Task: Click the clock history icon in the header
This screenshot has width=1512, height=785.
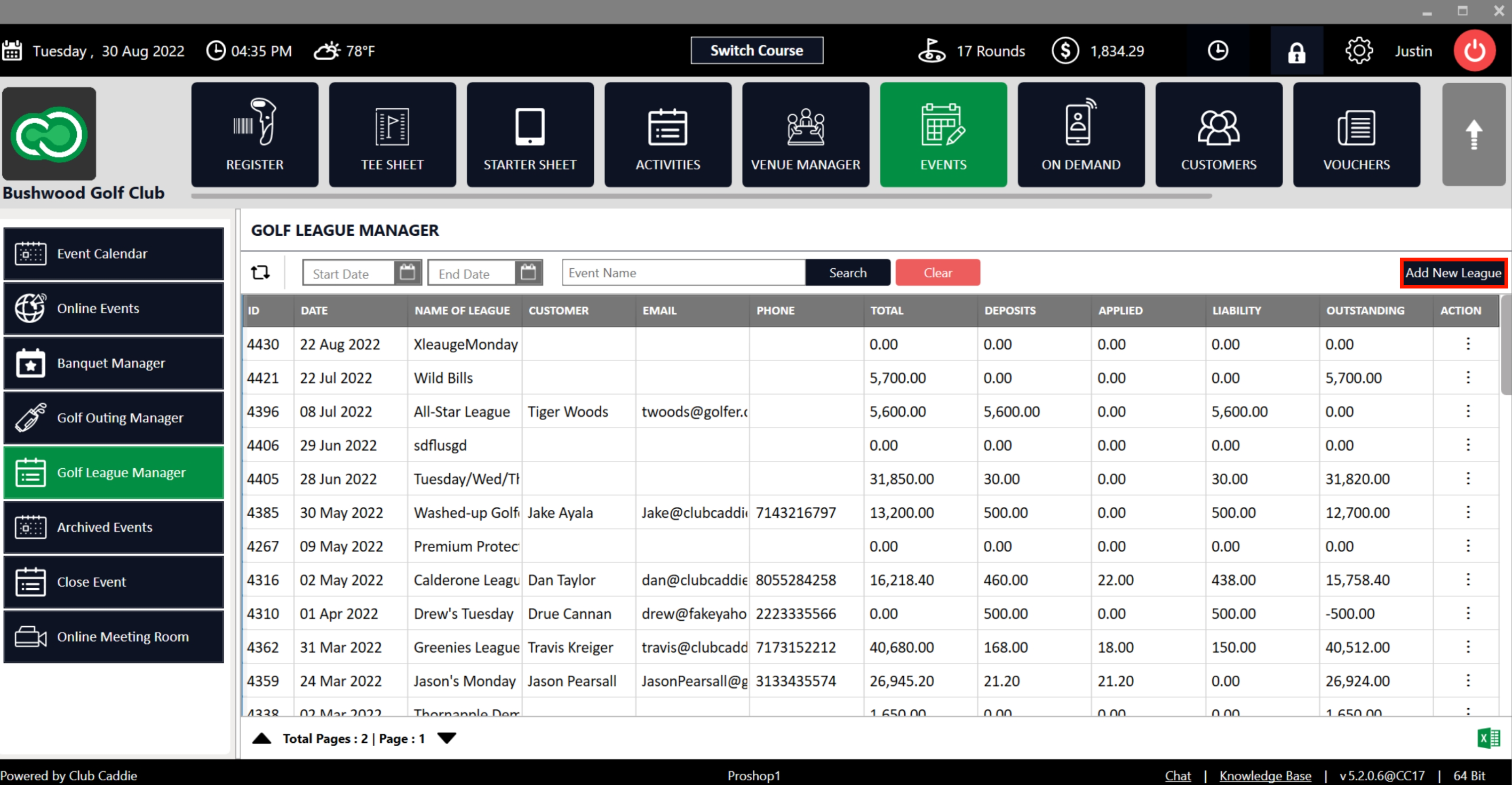Action: [1217, 51]
